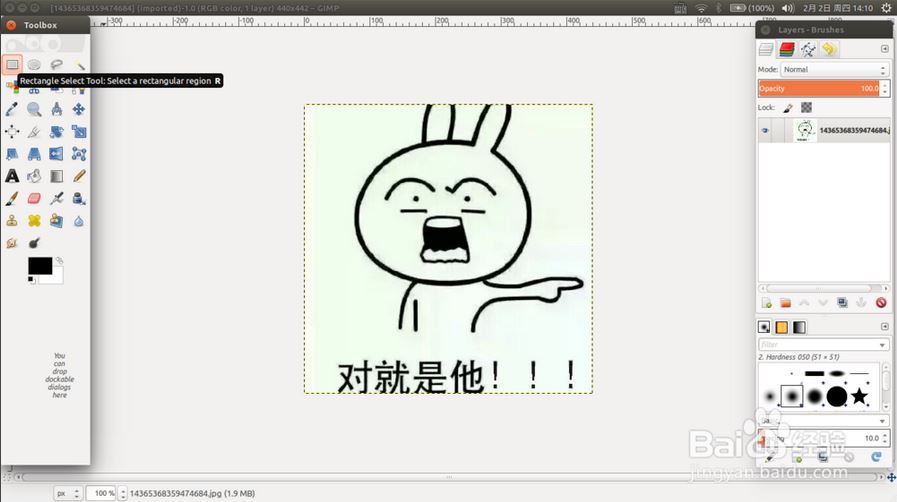Select the Blend gradient tool
Screen dimensions: 897x502
point(56,176)
